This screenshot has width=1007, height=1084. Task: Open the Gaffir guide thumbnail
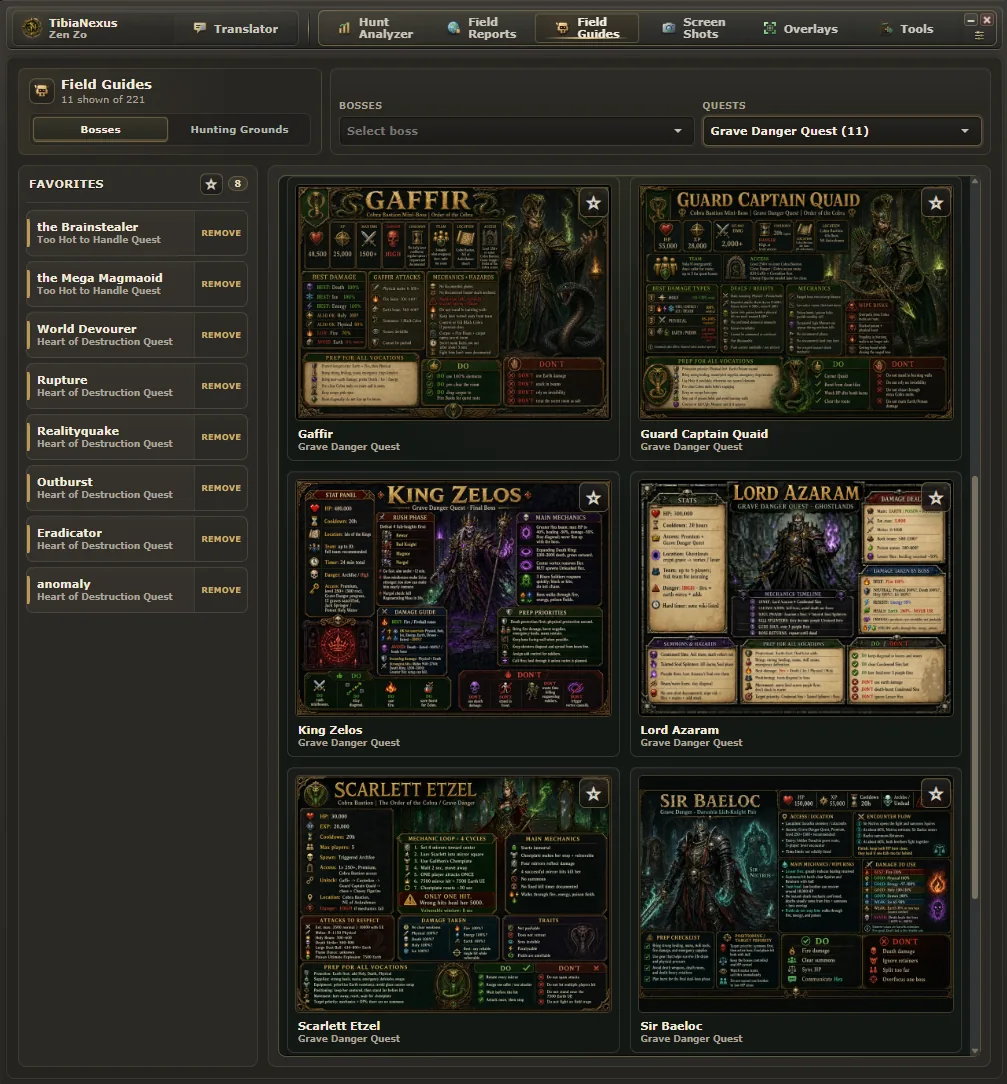point(453,302)
